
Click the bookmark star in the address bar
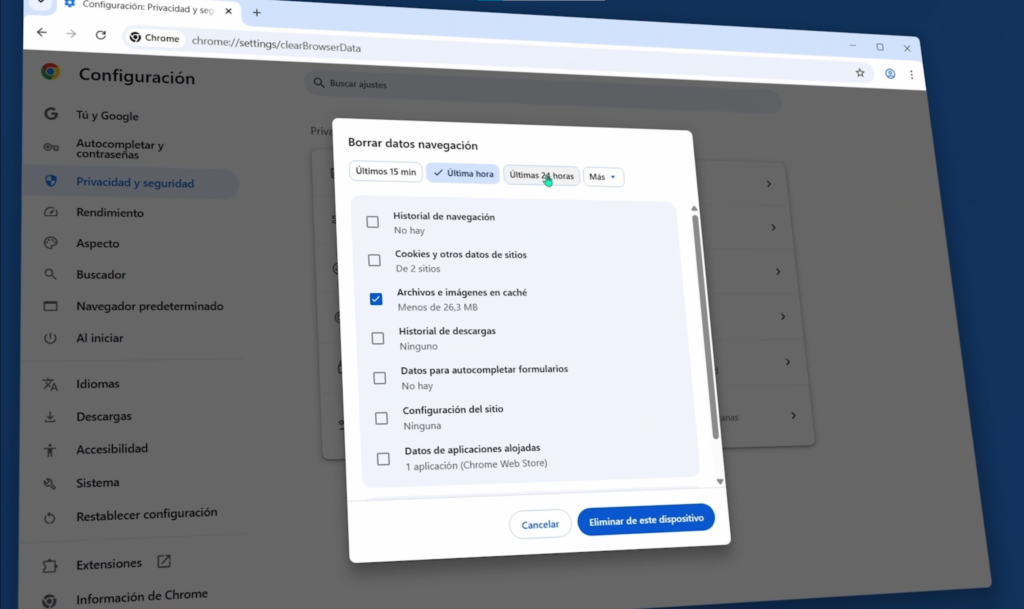860,73
